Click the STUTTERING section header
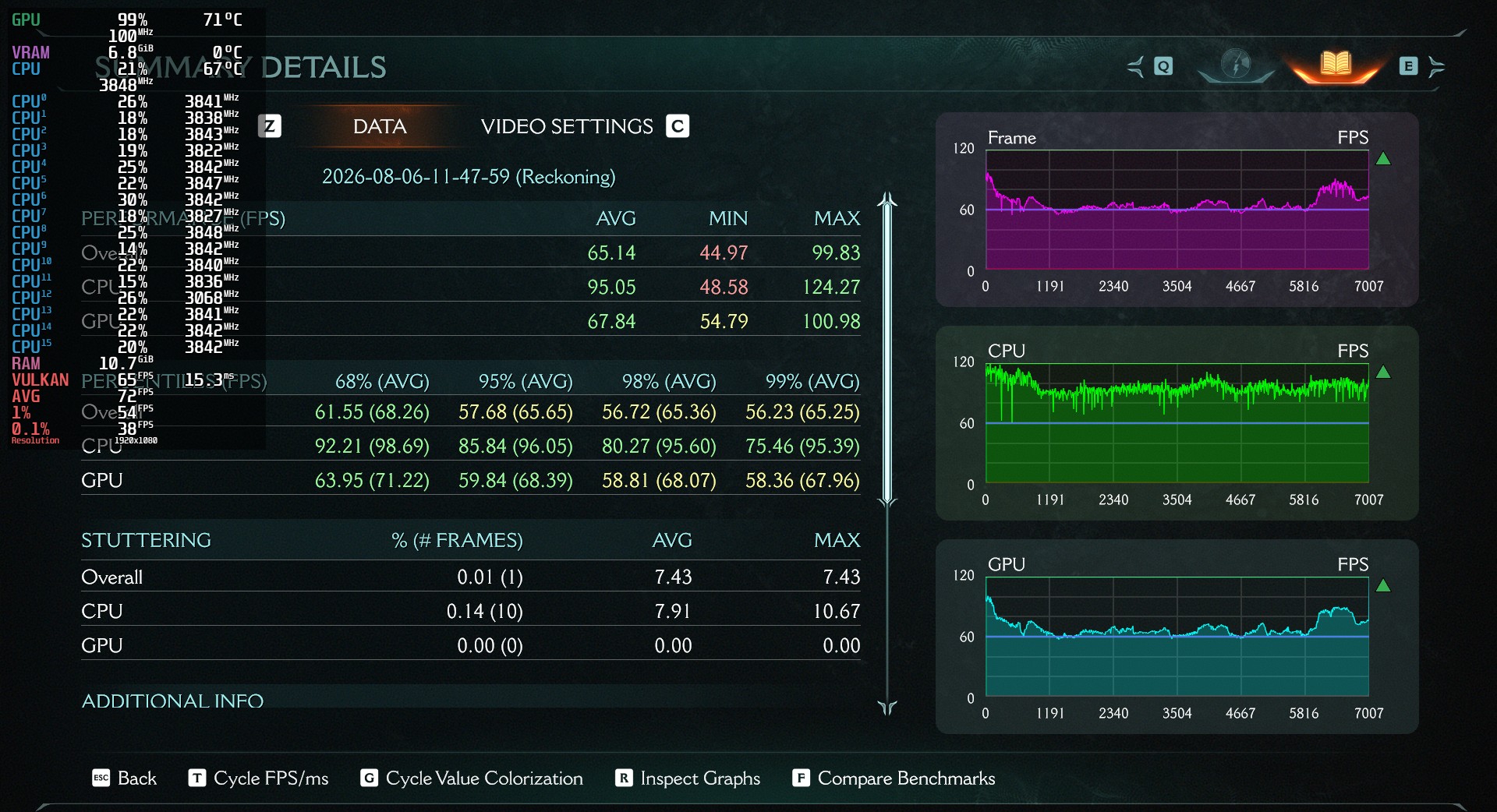This screenshot has width=1497, height=812. (x=146, y=540)
